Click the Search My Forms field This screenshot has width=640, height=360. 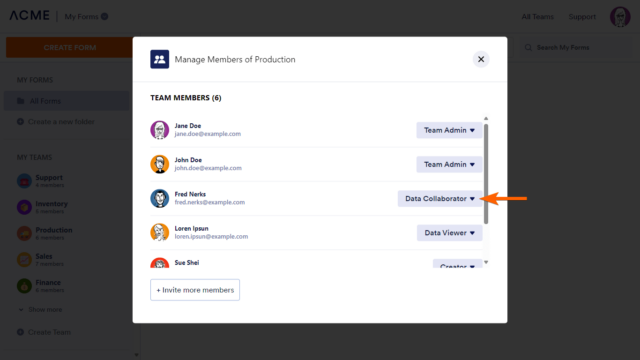point(575,47)
